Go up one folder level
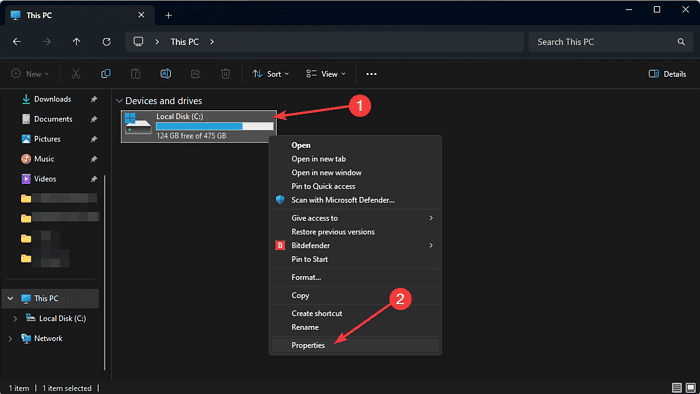This screenshot has height=394, width=700. point(76,41)
